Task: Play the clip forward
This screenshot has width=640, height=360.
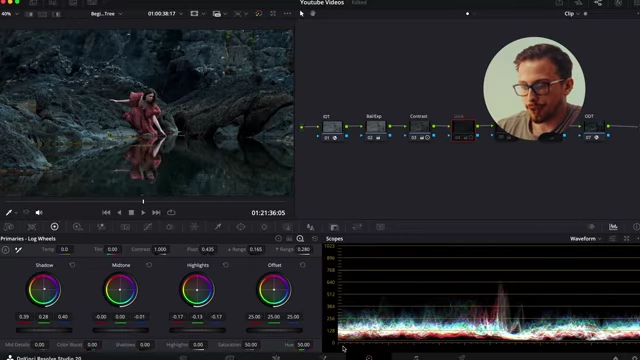Action: [x=143, y=212]
